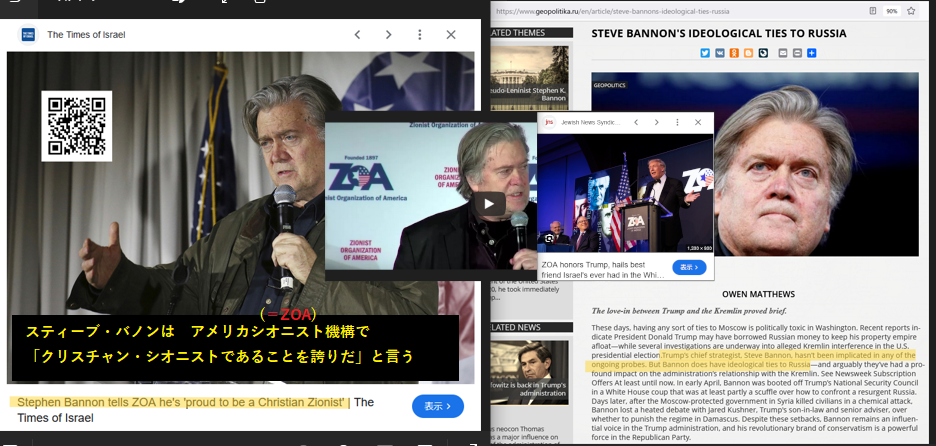The image size is (936, 446).
Task: Click the blue 表示 button under Times of Israel
Action: point(437,406)
